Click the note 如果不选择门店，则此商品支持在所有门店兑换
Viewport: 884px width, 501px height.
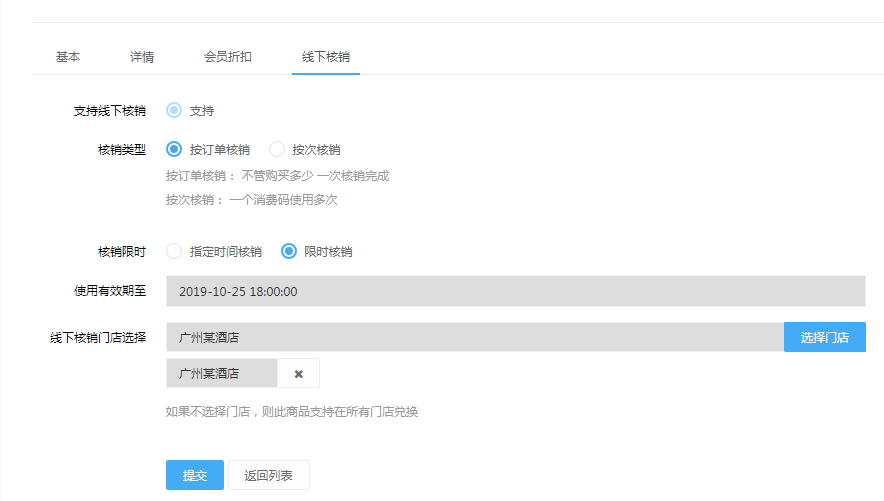tap(292, 412)
